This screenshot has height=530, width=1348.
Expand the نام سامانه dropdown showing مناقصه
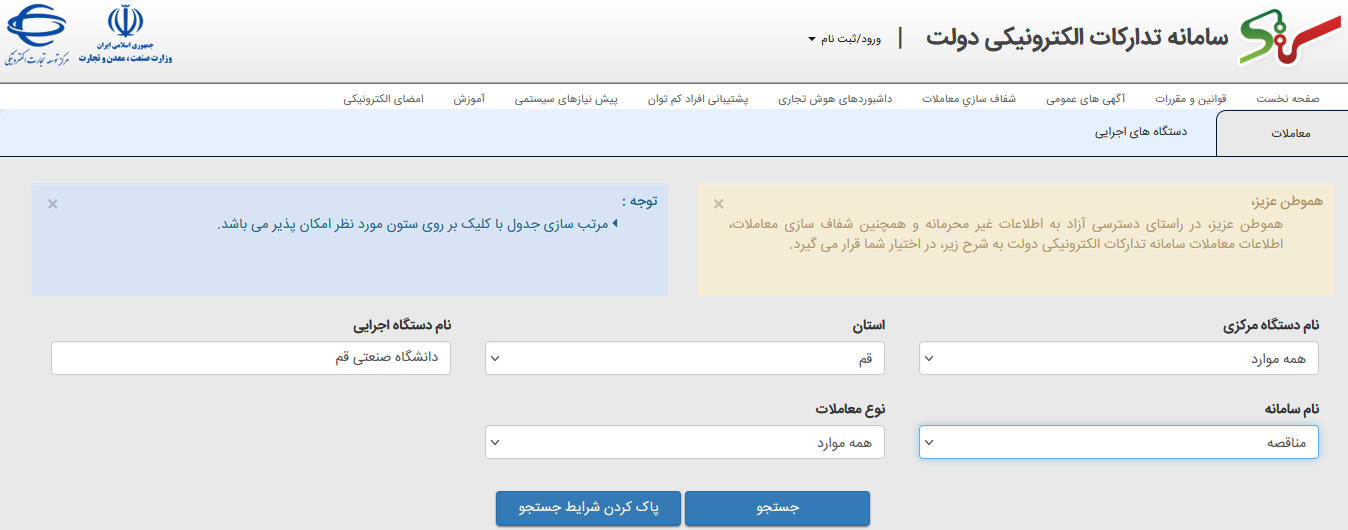[x=1118, y=442]
